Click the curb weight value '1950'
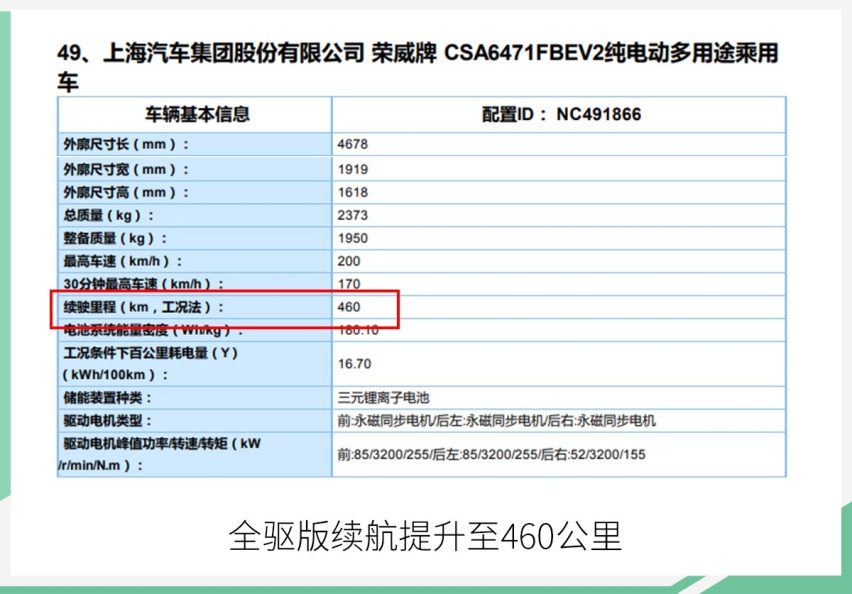852x594 pixels. [x=353, y=239]
